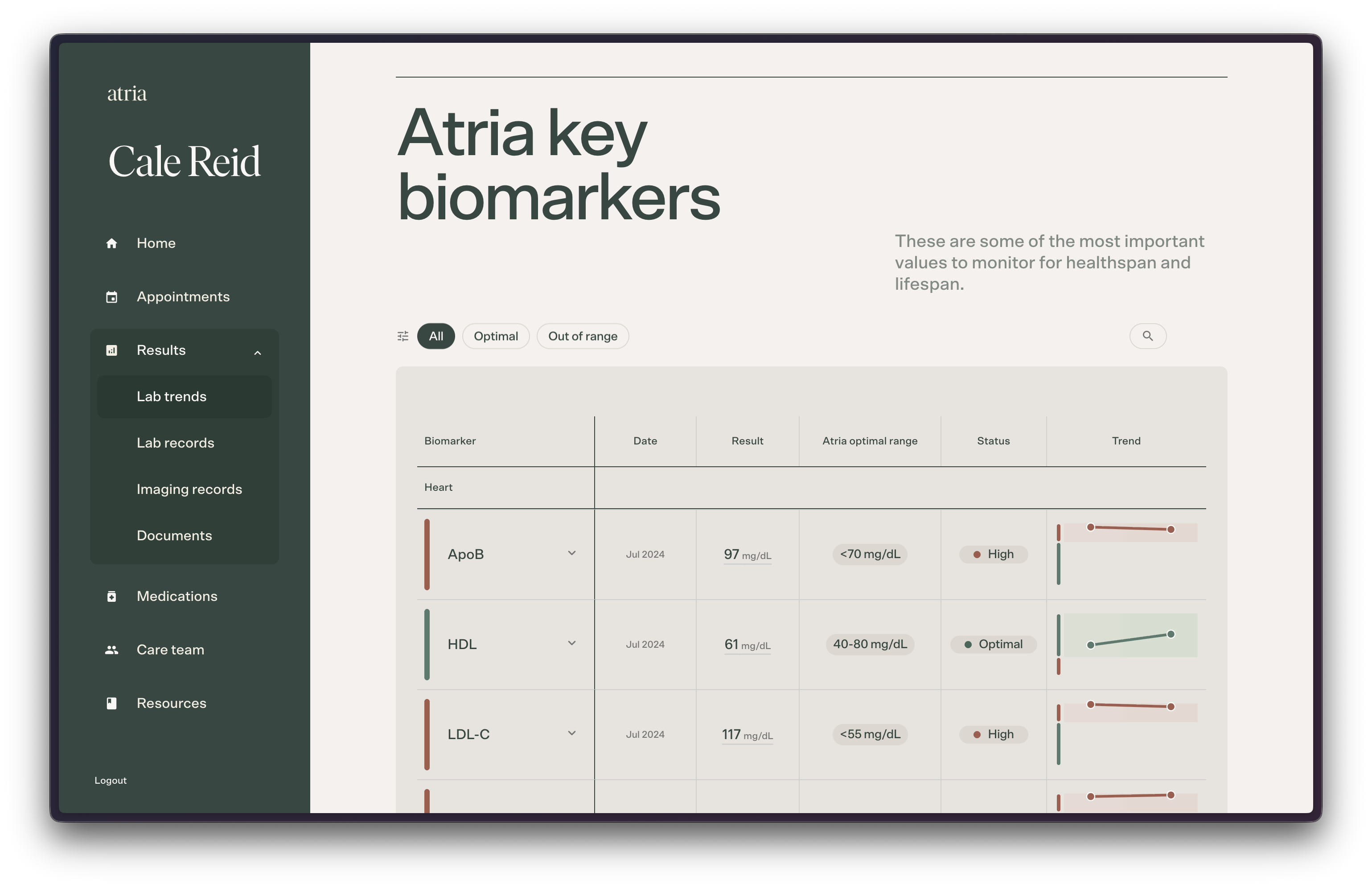The width and height of the screenshot is (1372, 888).
Task: Click the atria logo
Action: click(127, 92)
